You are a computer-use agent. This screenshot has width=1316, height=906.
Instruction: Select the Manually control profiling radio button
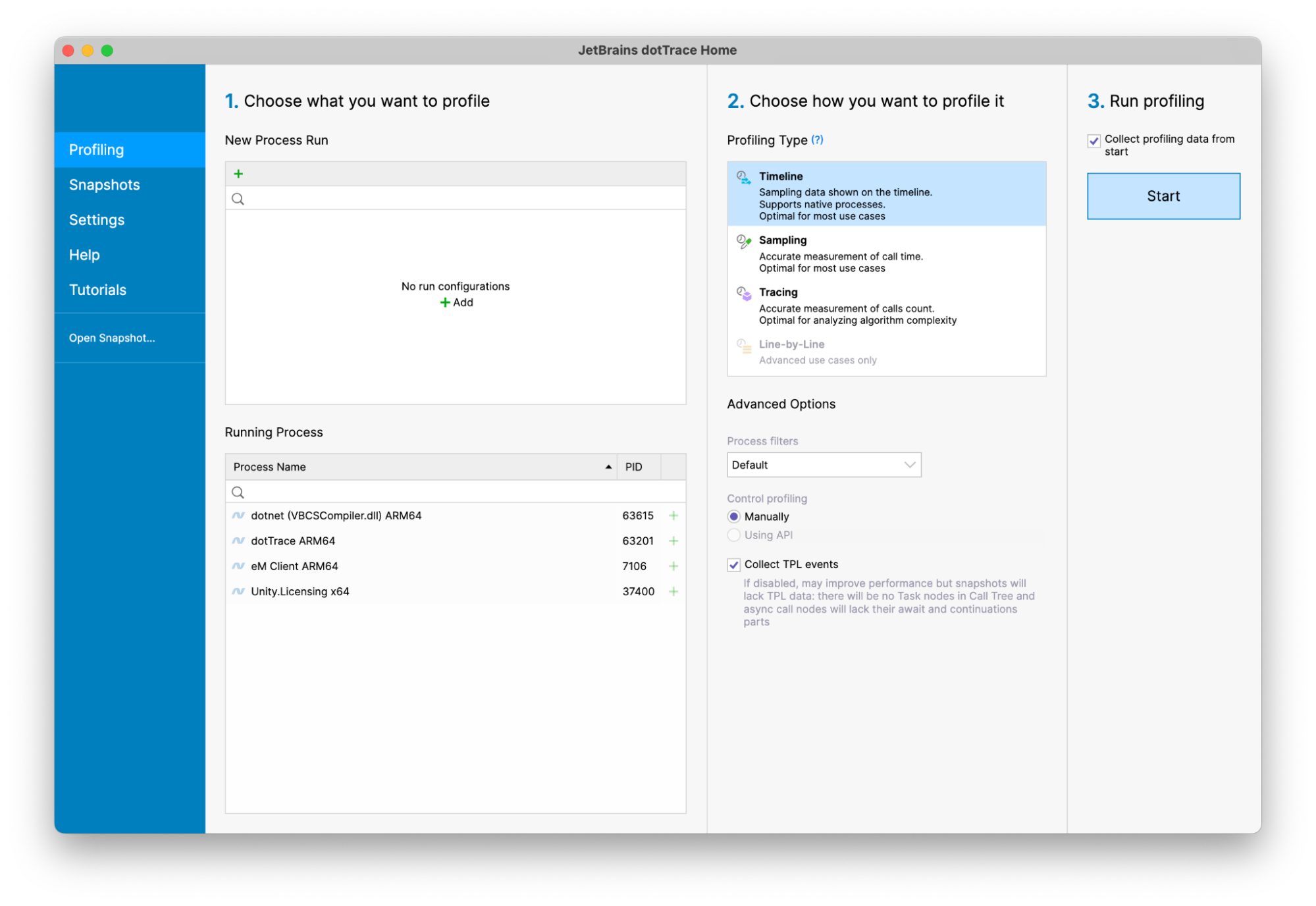tap(734, 516)
